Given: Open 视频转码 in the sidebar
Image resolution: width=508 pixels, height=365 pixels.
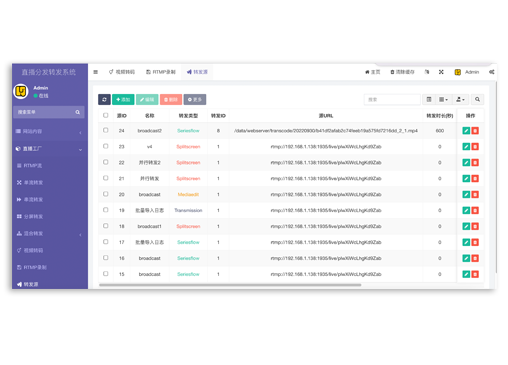Looking at the screenshot, I should tap(49, 250).
